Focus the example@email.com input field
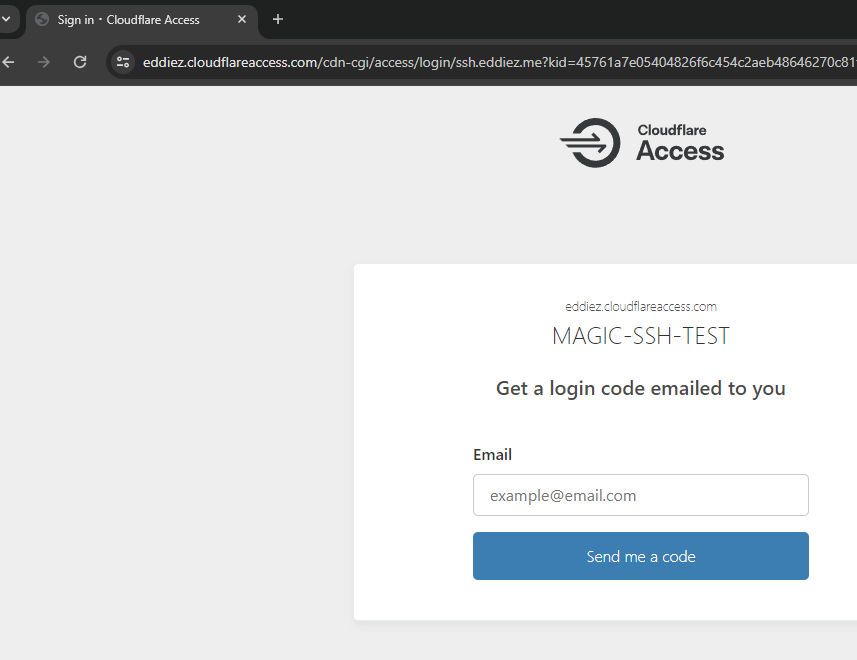The image size is (857, 660). point(640,496)
